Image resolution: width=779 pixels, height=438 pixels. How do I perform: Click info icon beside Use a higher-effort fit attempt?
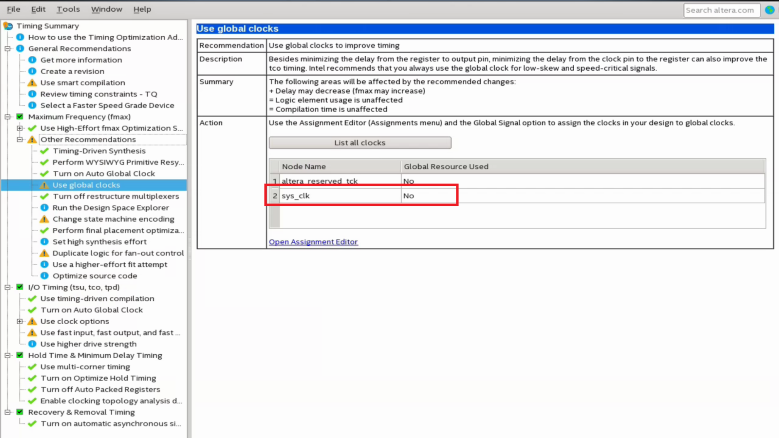(x=44, y=265)
